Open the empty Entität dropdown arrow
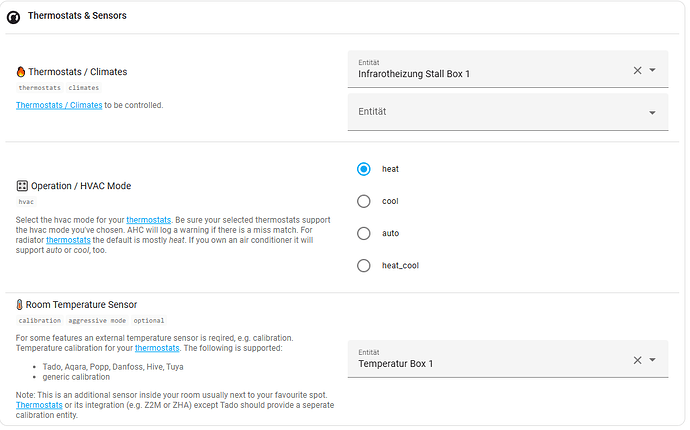690x430 pixels. [653, 113]
